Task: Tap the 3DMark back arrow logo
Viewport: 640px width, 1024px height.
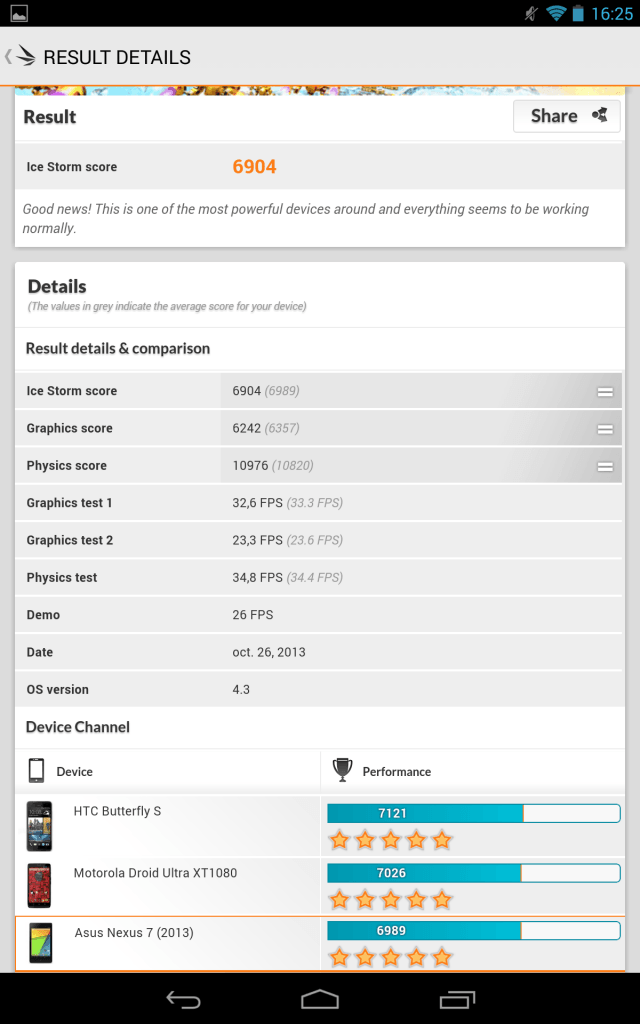Action: tap(20, 56)
